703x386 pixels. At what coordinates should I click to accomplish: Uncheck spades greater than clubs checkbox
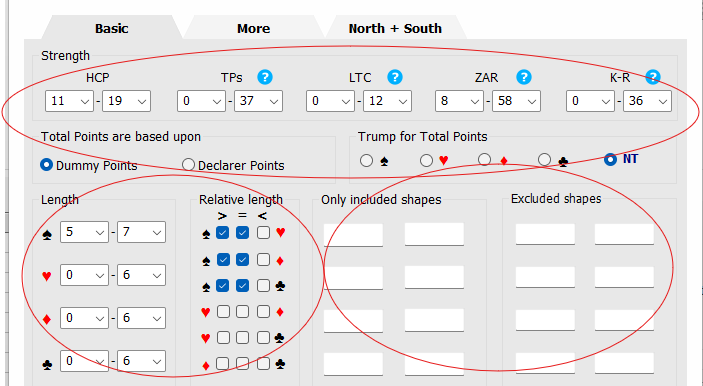[x=223, y=286]
